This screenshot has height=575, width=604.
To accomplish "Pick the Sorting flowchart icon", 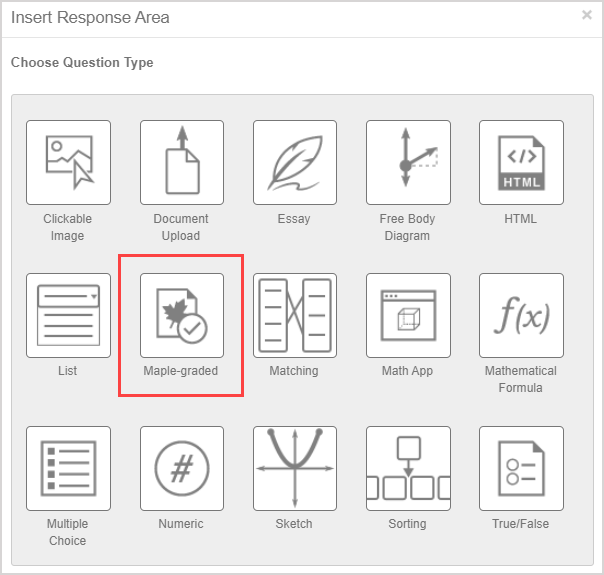I will tap(407, 468).
